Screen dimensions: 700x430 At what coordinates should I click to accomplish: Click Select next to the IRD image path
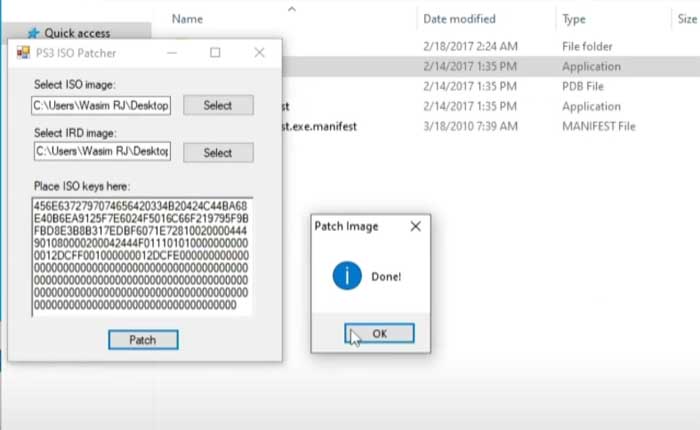point(218,153)
